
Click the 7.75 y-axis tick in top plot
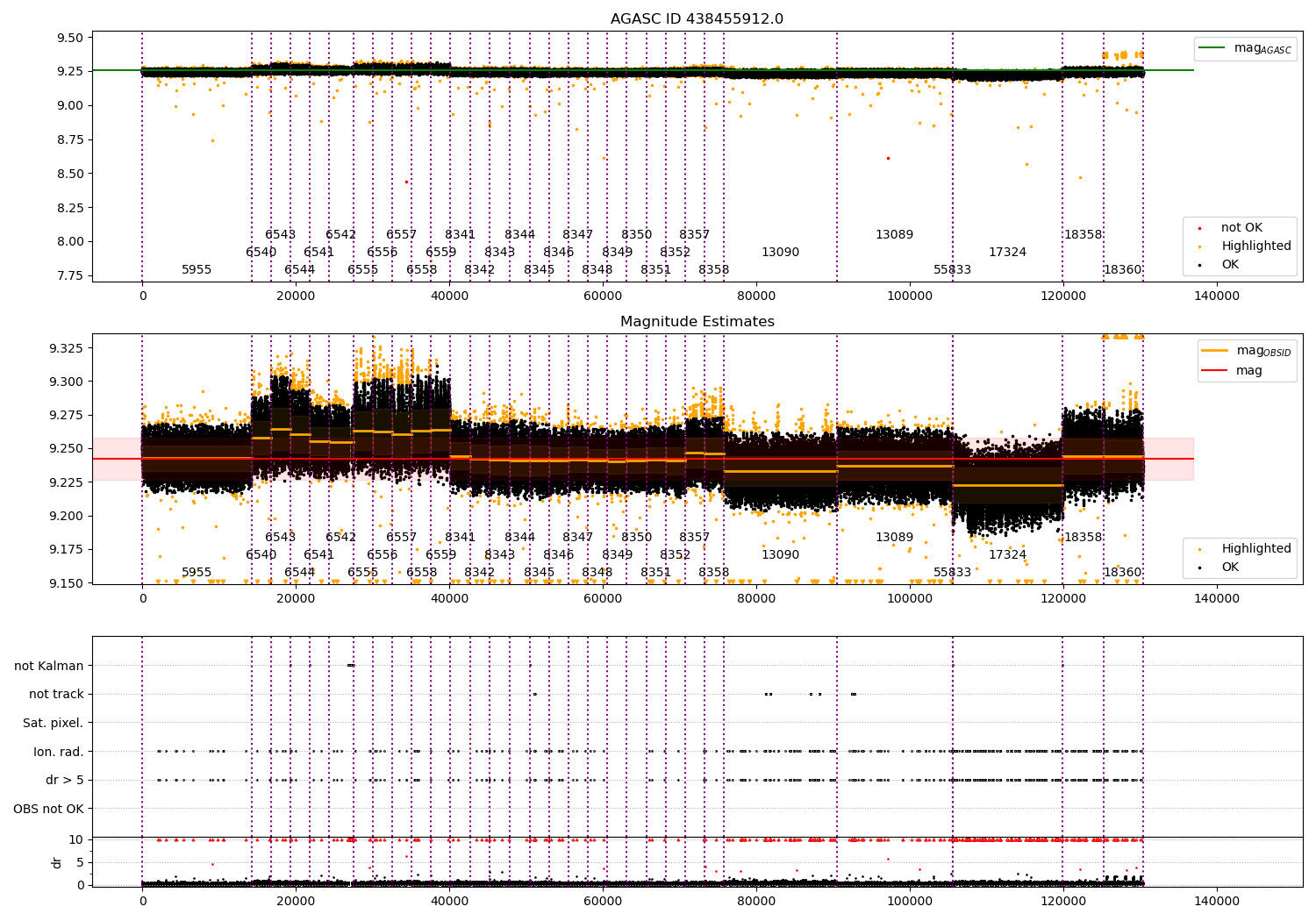pos(71,276)
